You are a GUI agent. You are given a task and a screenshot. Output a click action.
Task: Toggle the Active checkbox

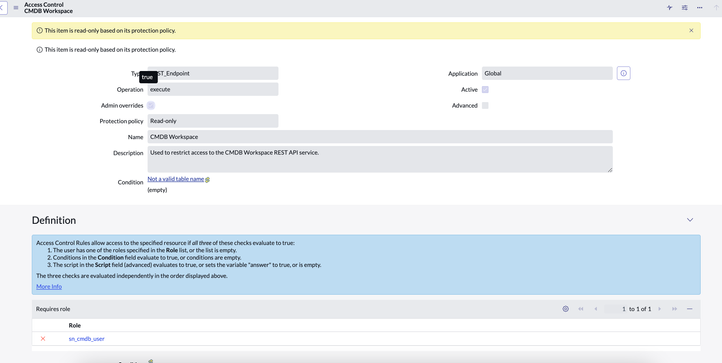[x=485, y=89]
